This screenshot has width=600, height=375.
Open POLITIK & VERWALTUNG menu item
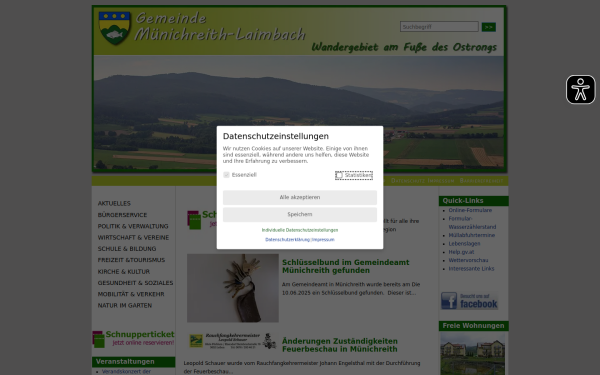133,227
